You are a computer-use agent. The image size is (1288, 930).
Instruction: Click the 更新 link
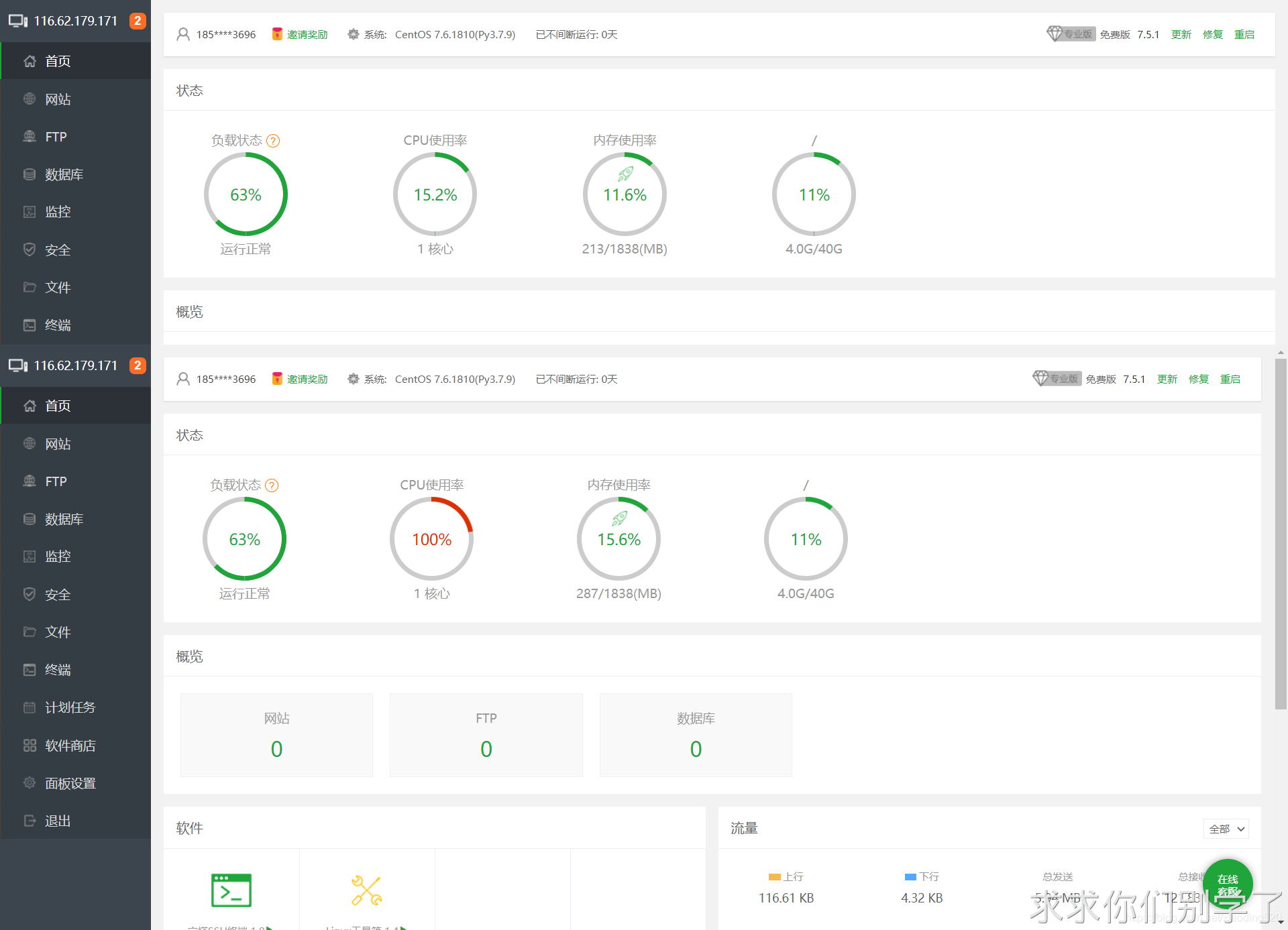[1167, 379]
